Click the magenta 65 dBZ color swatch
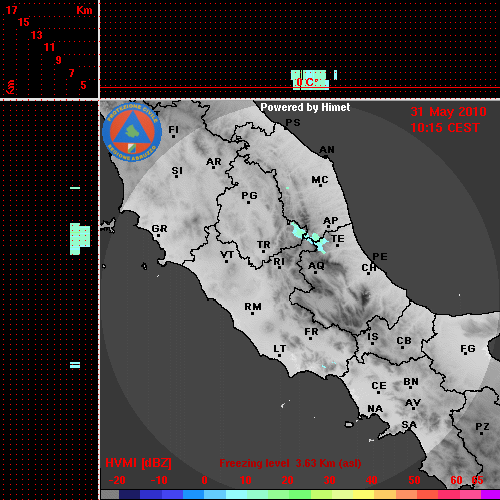Image resolution: width=500 pixels, height=500 pixels. (x=490, y=494)
